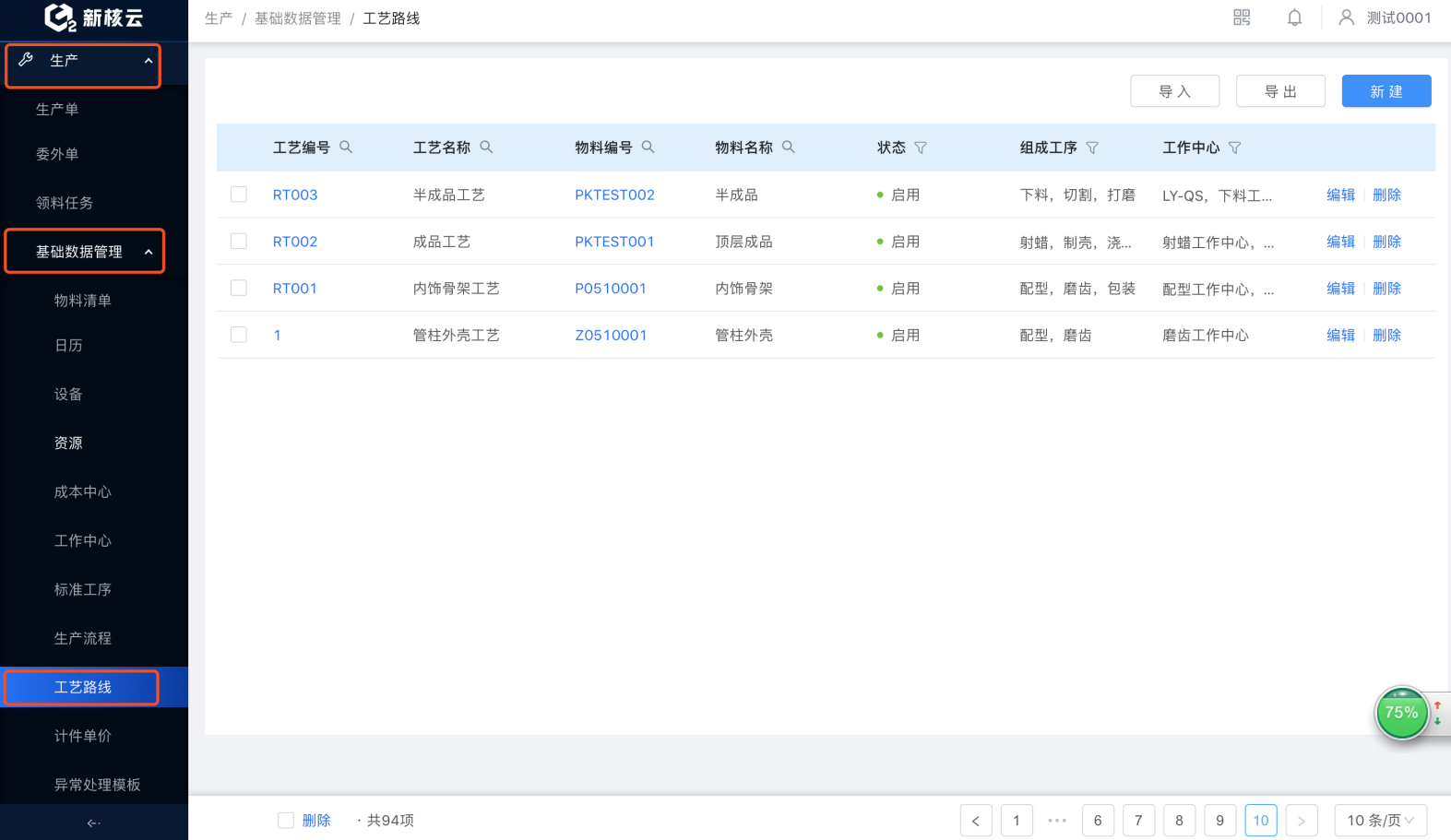The width and height of the screenshot is (1451, 840).
Task: Open 成本中心 menu item
Action: [x=83, y=491]
